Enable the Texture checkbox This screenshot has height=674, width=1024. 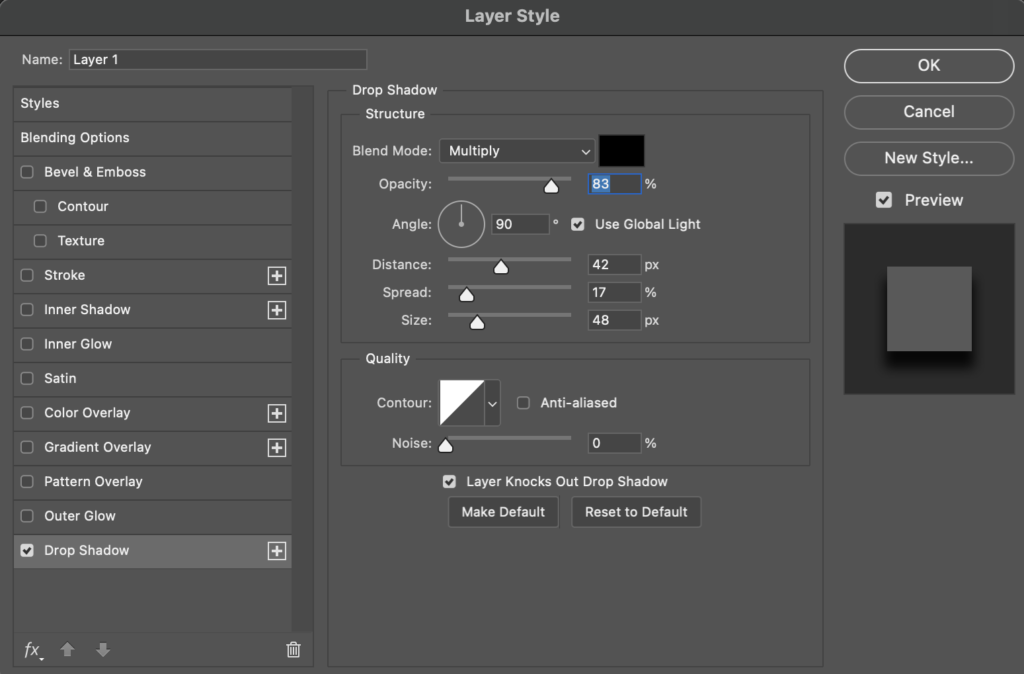point(40,241)
